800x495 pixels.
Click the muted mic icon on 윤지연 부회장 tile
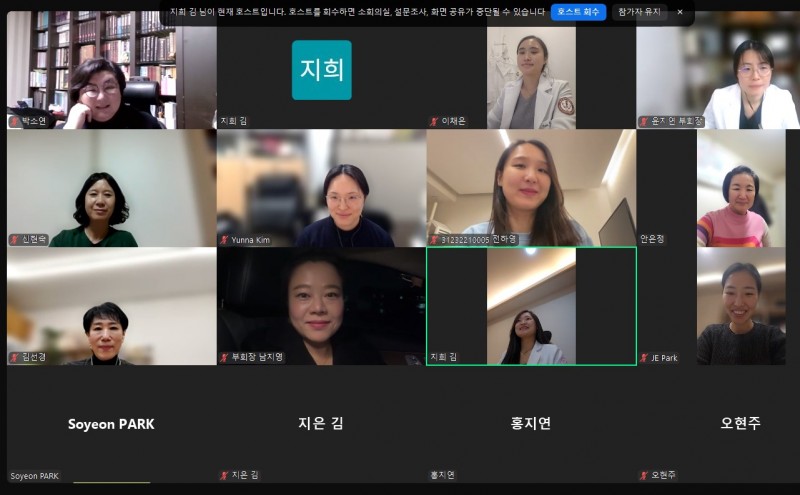pos(645,121)
